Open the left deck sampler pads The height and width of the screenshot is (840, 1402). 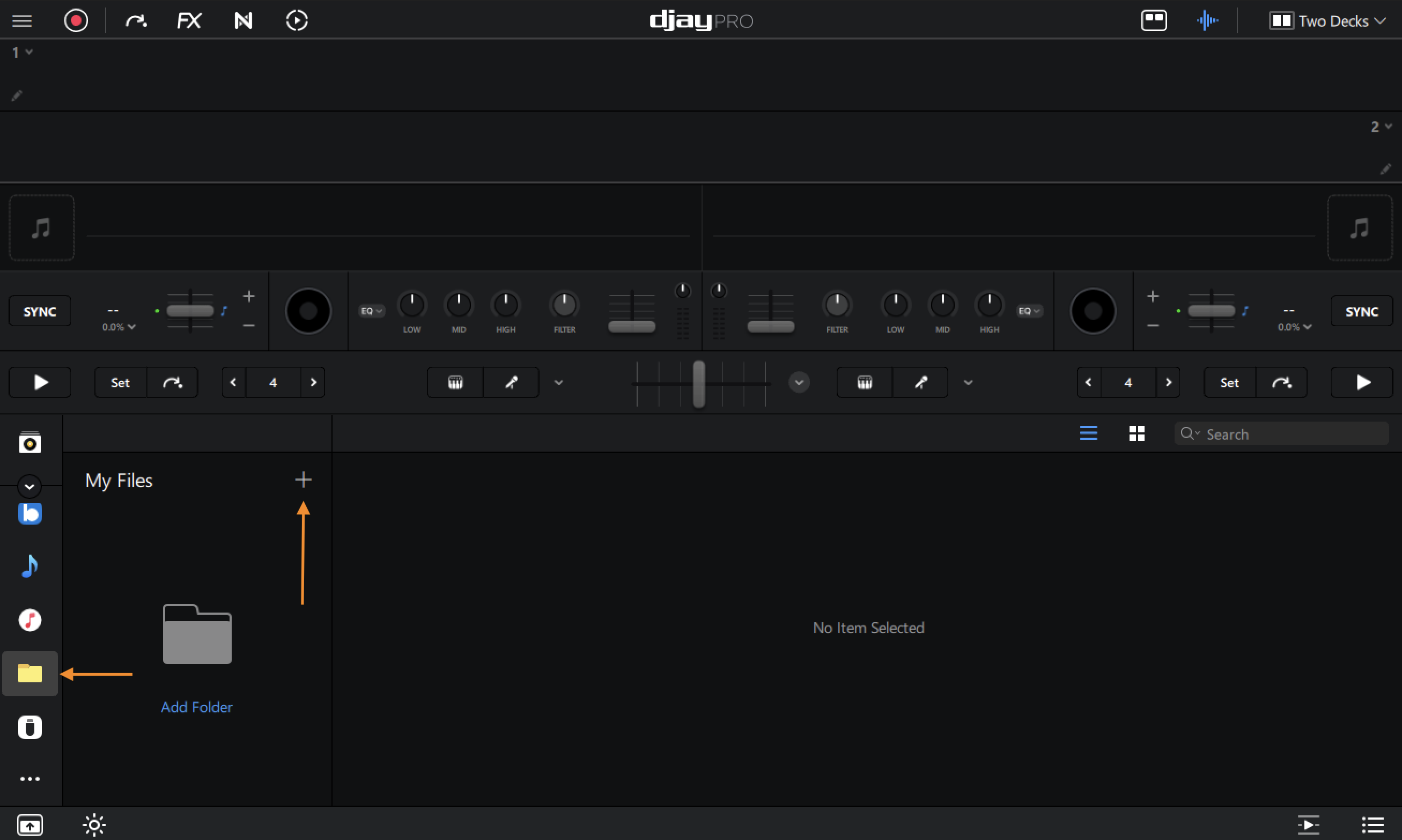(455, 382)
